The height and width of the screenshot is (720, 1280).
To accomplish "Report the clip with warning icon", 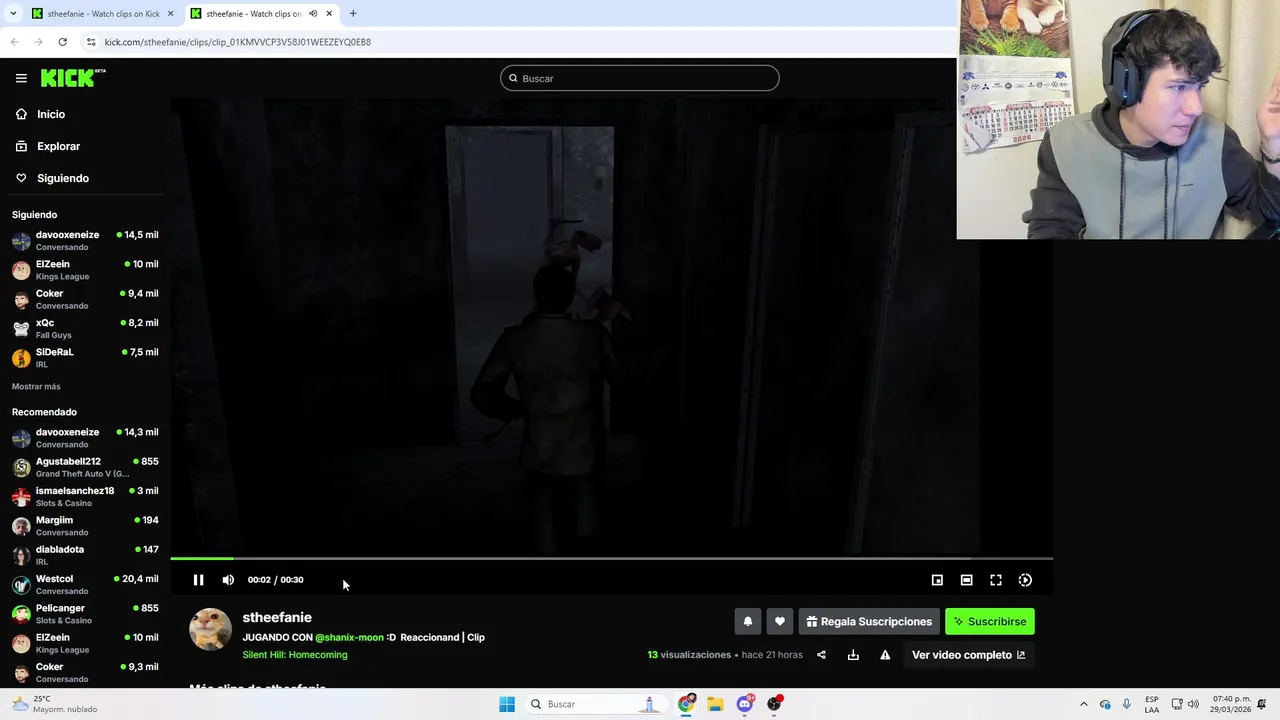I will 885,655.
